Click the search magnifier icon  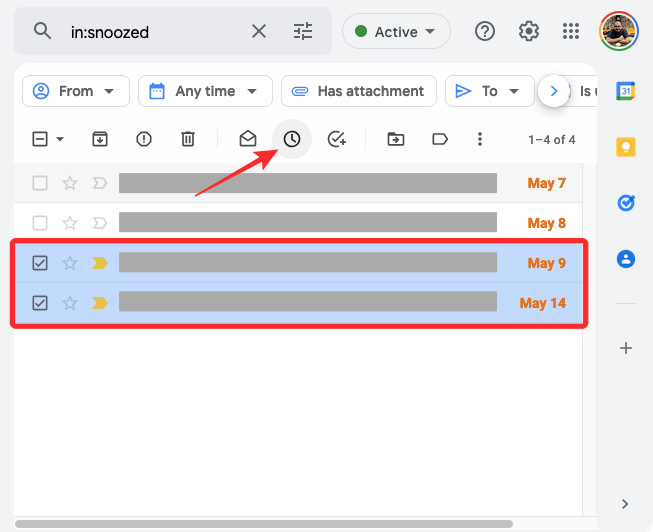coord(42,31)
